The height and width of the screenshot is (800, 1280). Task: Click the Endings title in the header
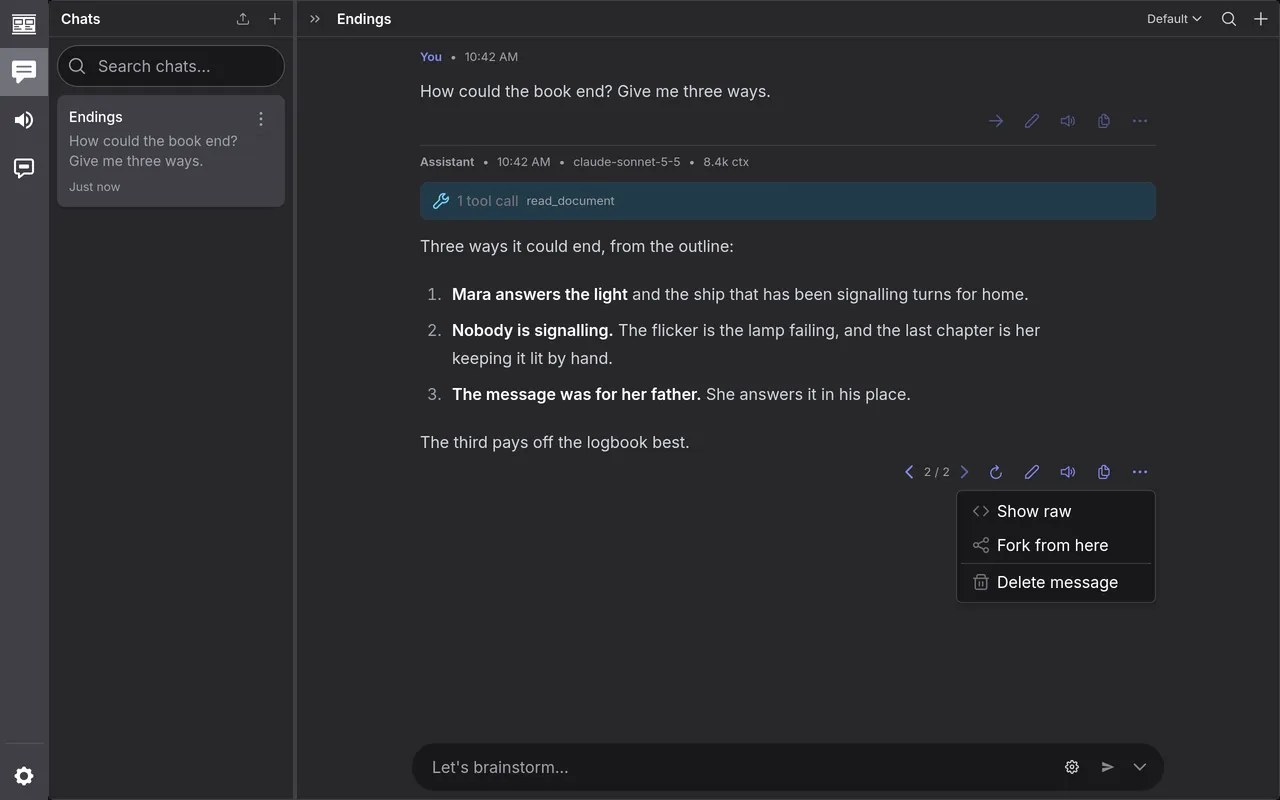click(x=364, y=19)
